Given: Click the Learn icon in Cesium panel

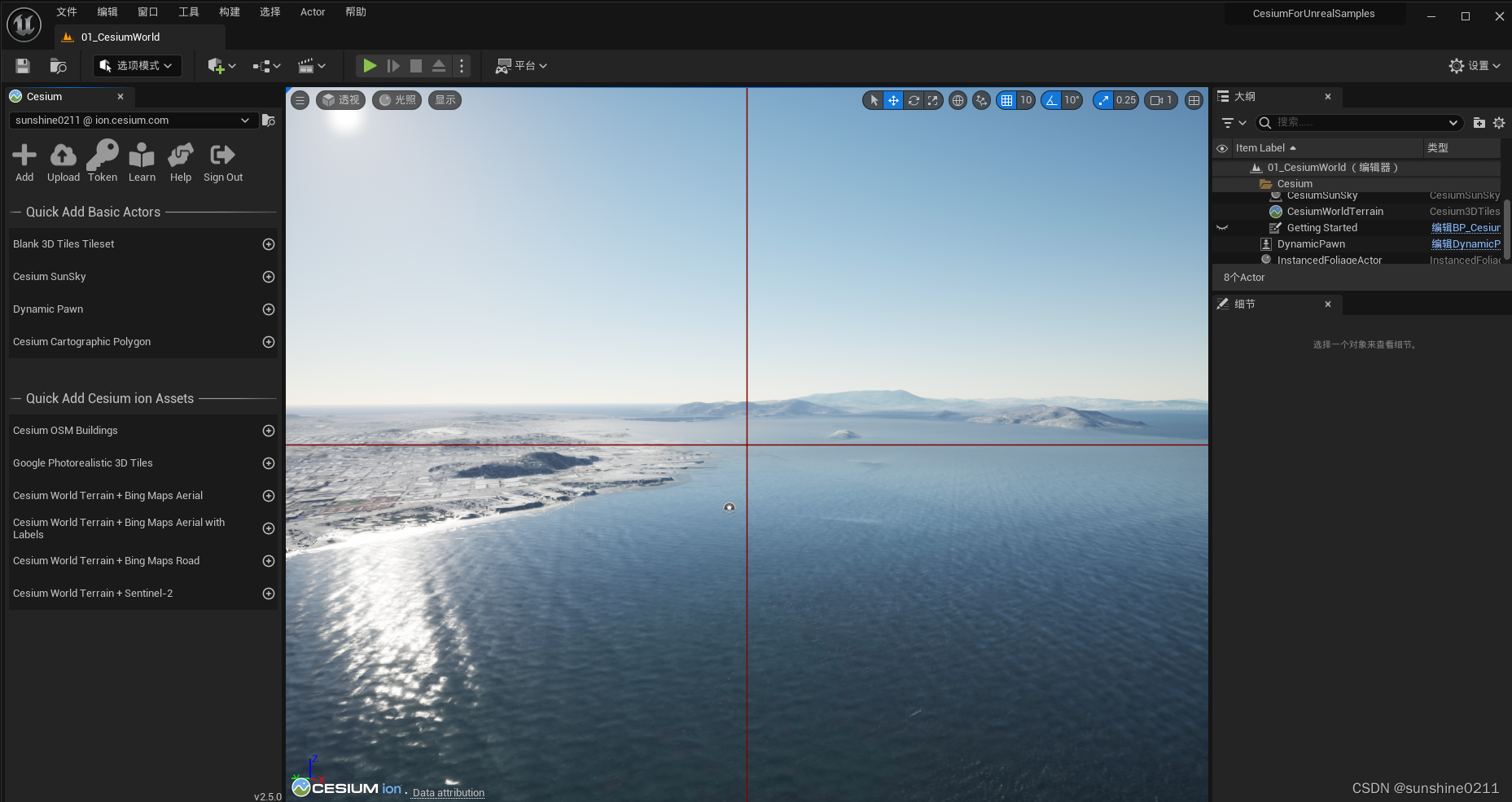Looking at the screenshot, I should [x=142, y=160].
